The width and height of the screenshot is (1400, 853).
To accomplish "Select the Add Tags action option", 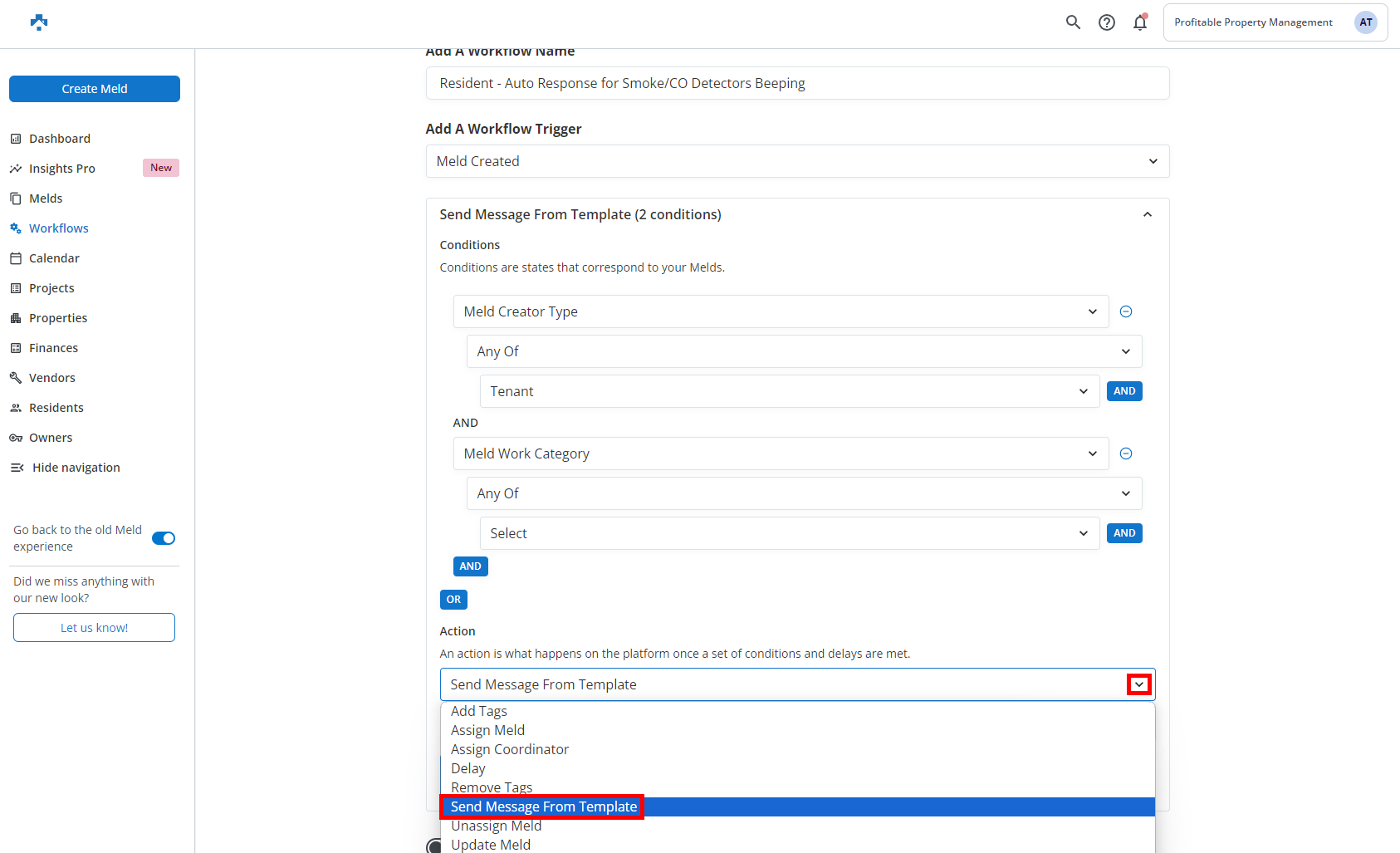I will coord(479,711).
